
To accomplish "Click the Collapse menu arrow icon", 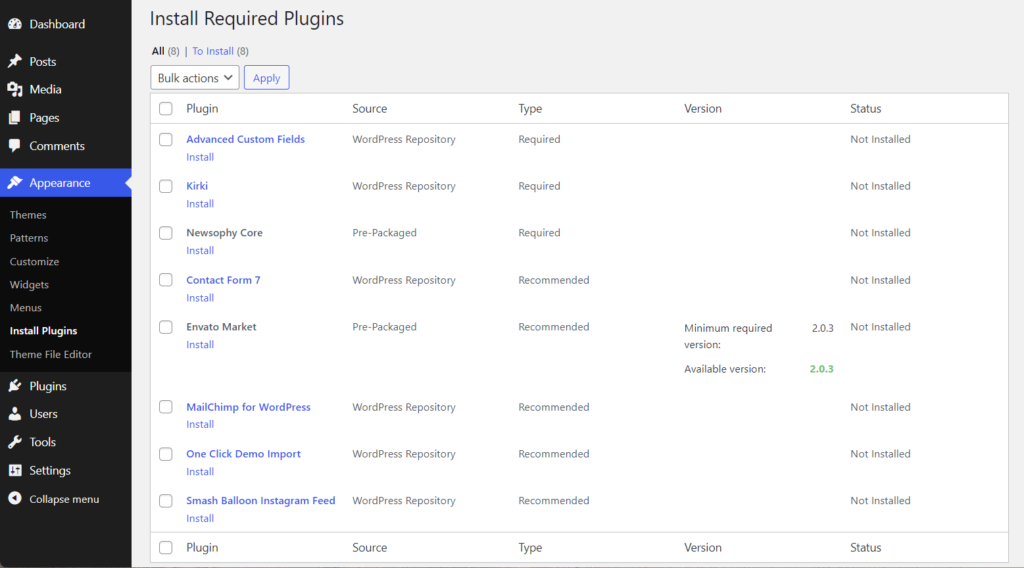I will (x=15, y=499).
